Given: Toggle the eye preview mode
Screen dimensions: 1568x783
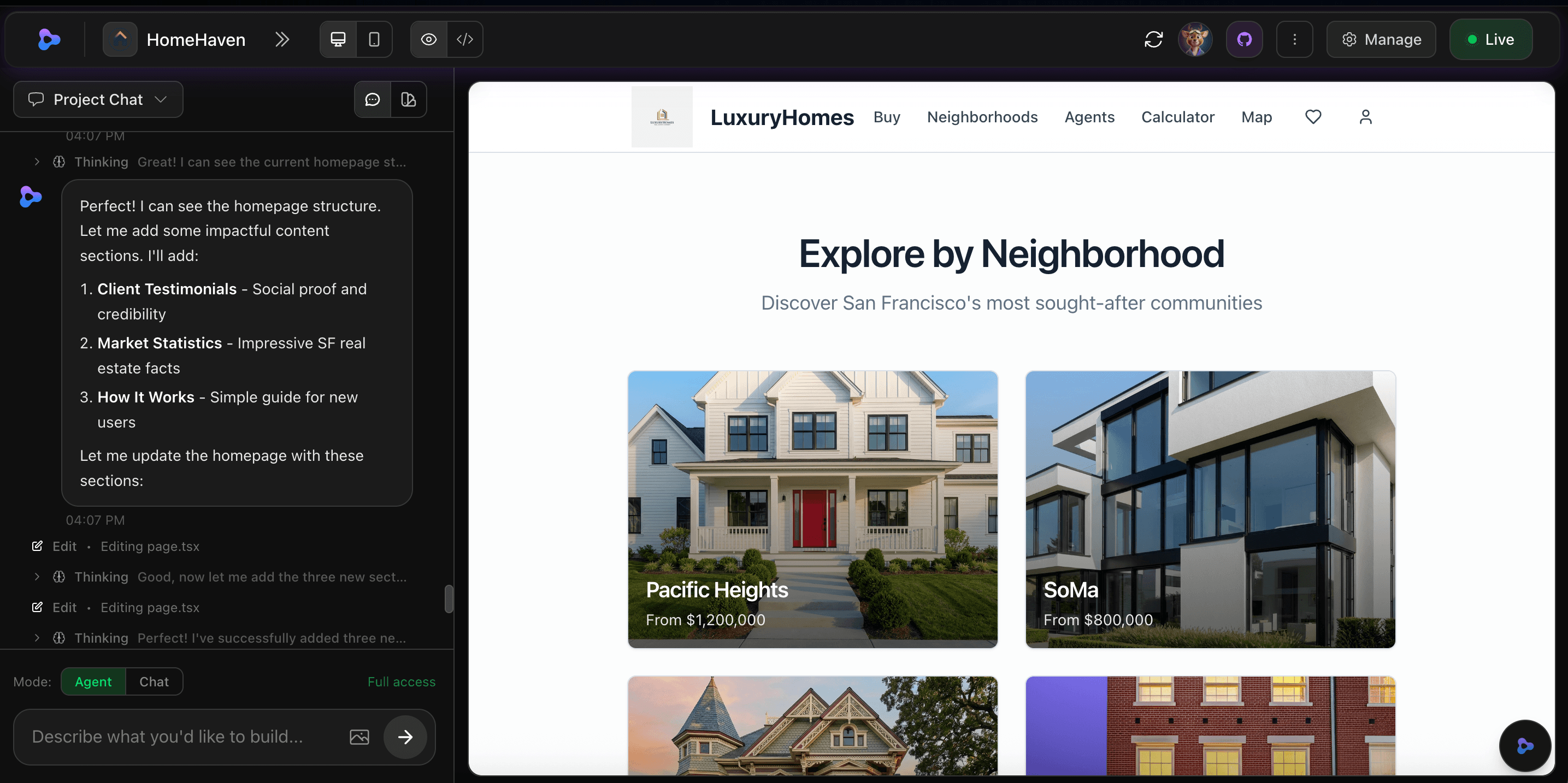Looking at the screenshot, I should (428, 39).
